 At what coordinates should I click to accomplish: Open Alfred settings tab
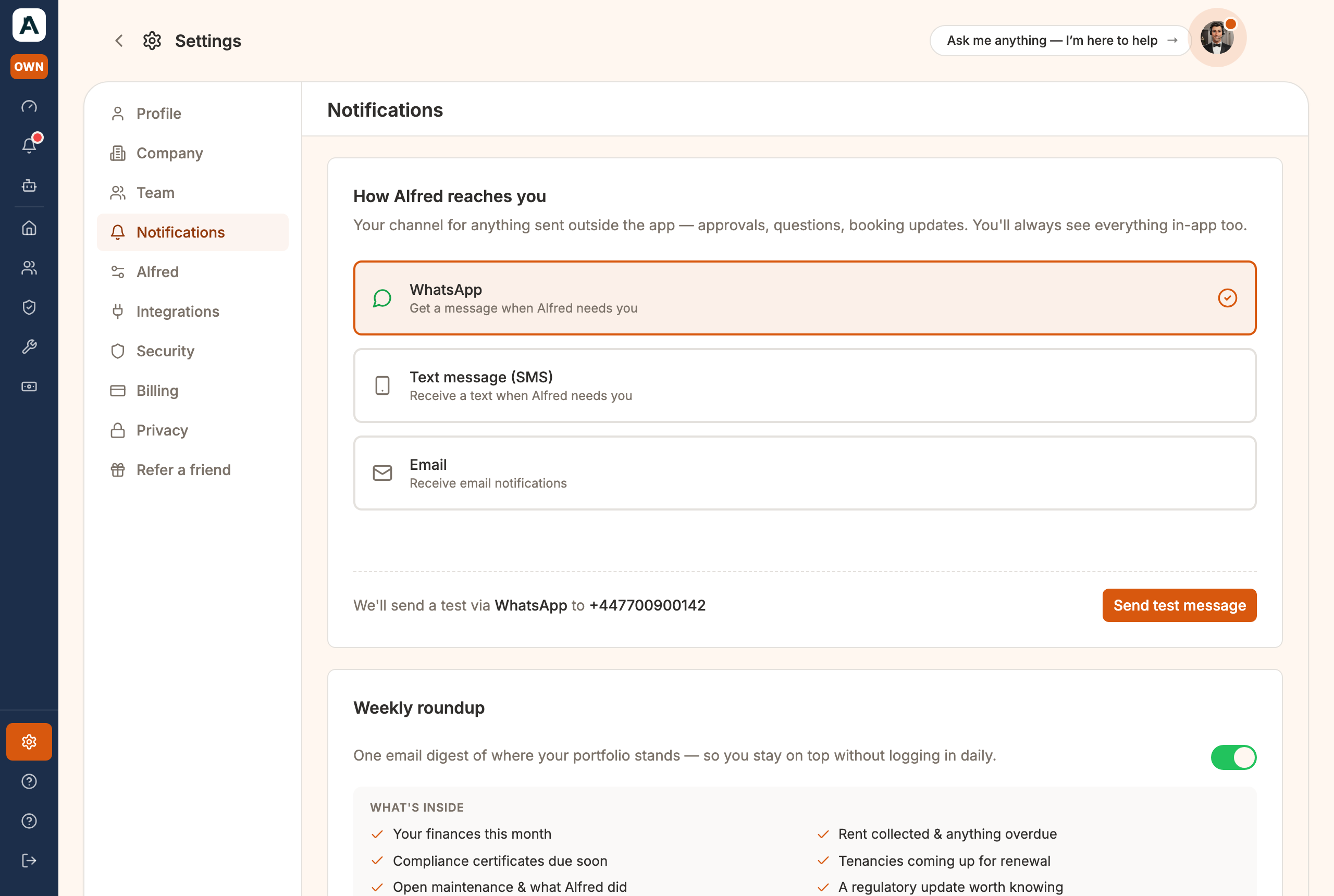coord(193,272)
